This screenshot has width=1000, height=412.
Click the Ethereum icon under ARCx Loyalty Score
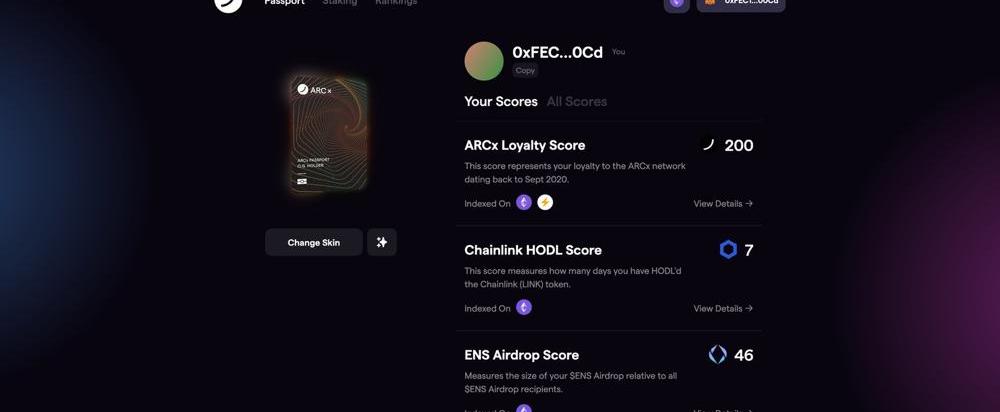click(524, 203)
